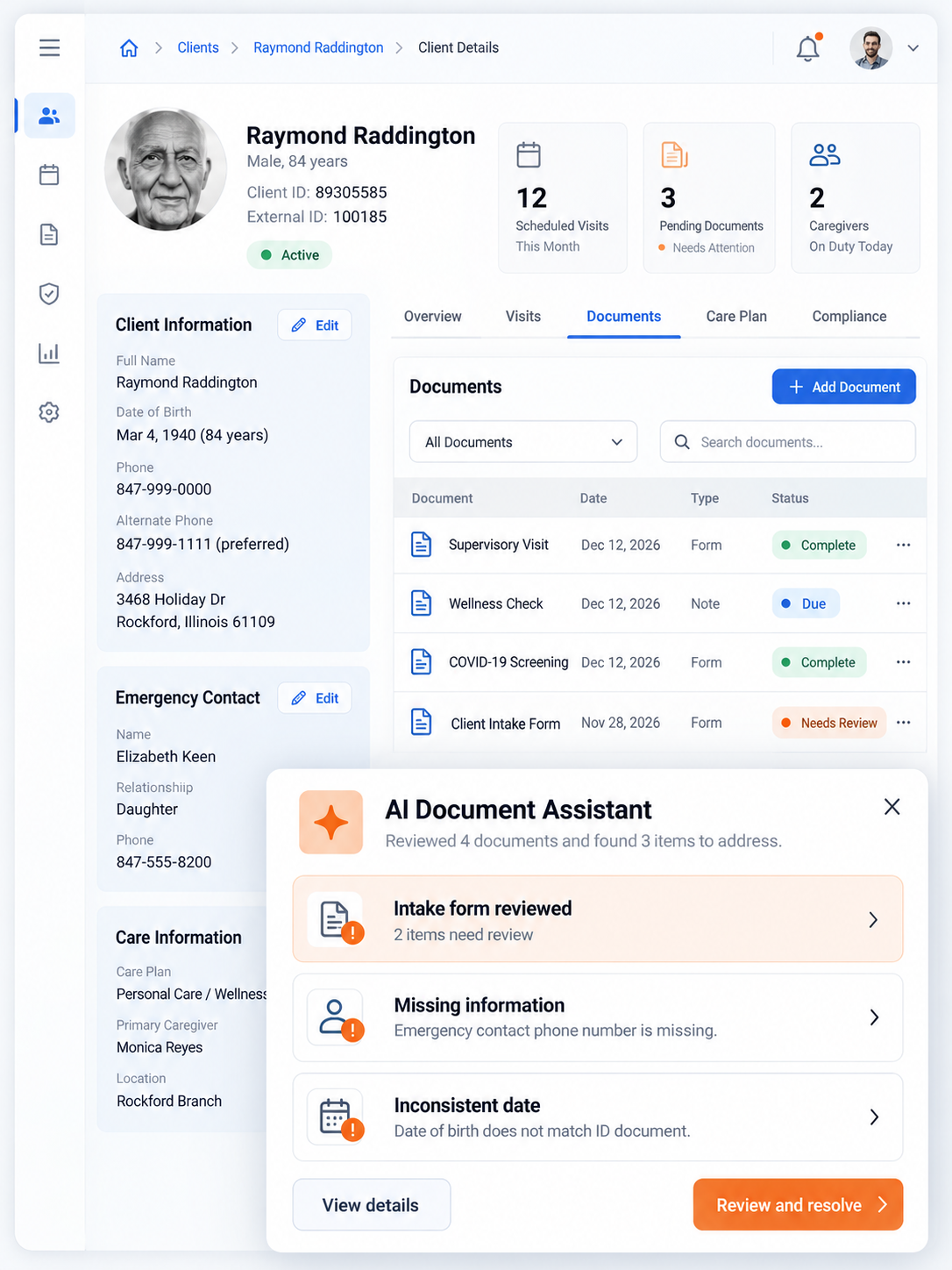Image resolution: width=952 pixels, height=1270 pixels.
Task: Open the hamburger menu icon
Action: (x=50, y=47)
